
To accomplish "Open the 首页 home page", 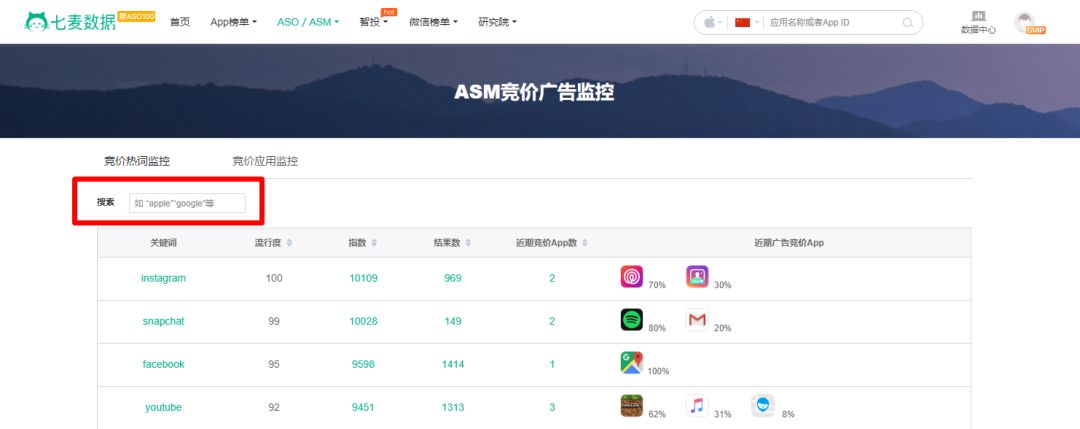I will [x=180, y=22].
